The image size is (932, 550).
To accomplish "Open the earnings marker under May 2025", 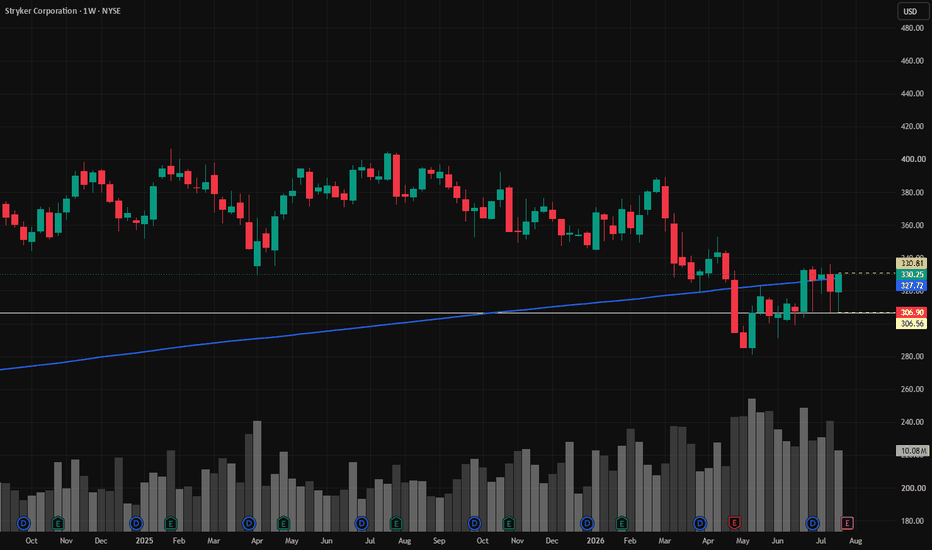I will click(283, 523).
